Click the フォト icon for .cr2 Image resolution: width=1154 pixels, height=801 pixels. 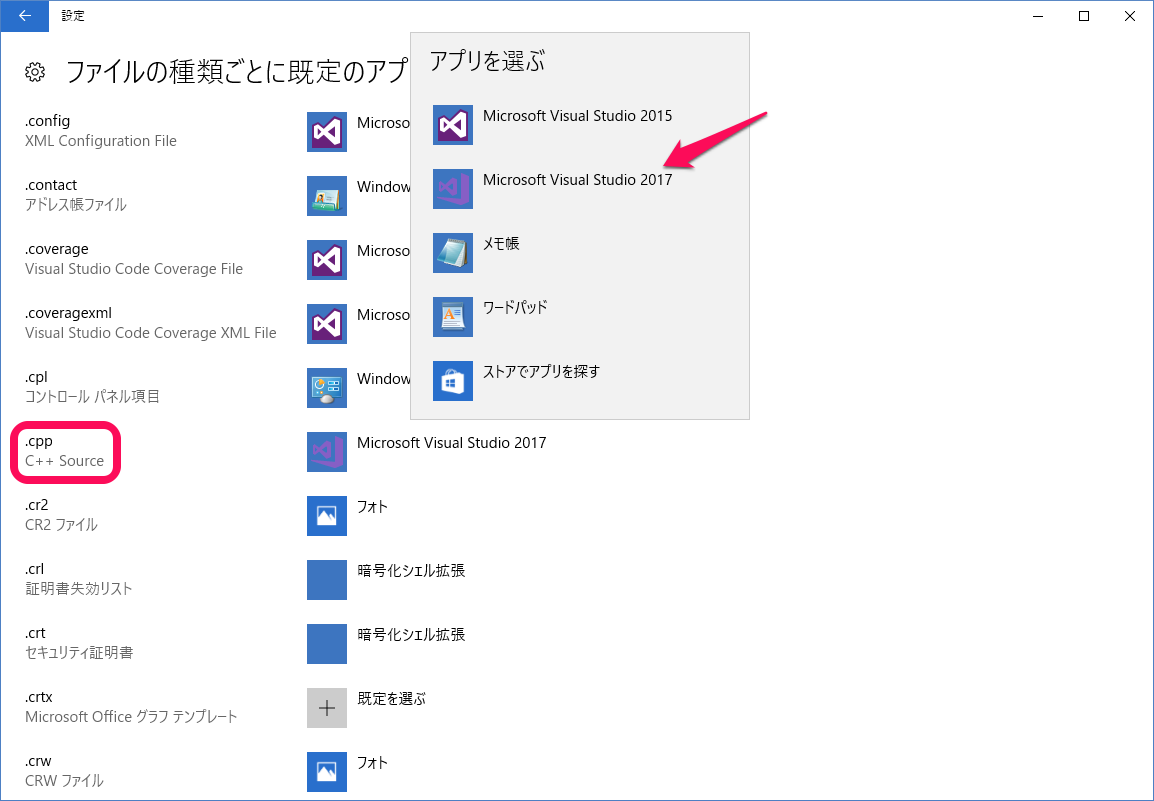[x=327, y=516]
